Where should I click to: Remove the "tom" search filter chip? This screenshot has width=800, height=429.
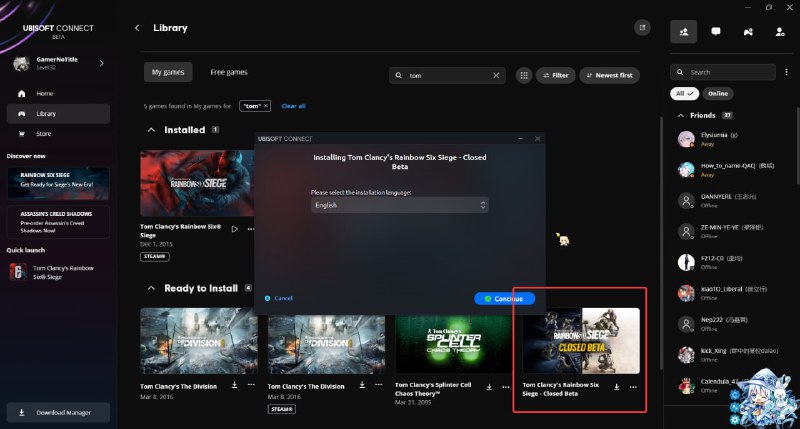[x=267, y=105]
